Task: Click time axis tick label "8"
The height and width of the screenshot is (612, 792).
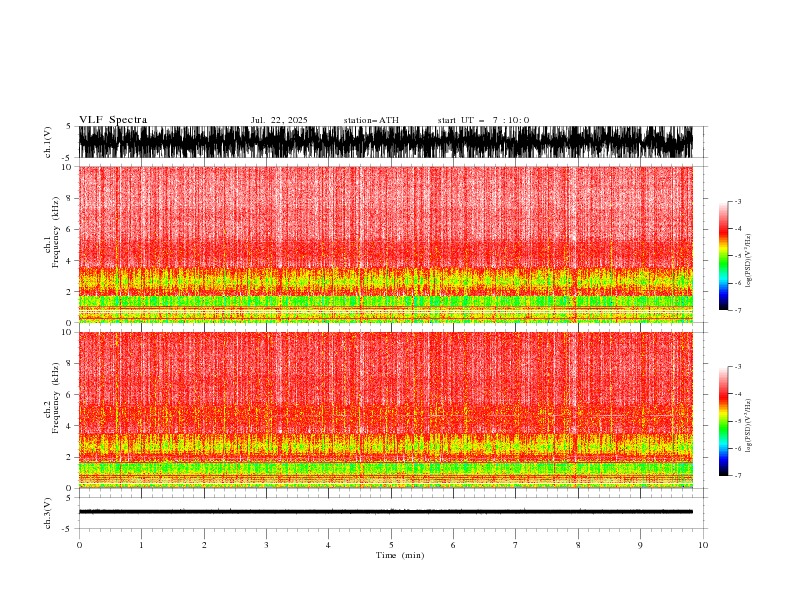Action: coord(578,545)
